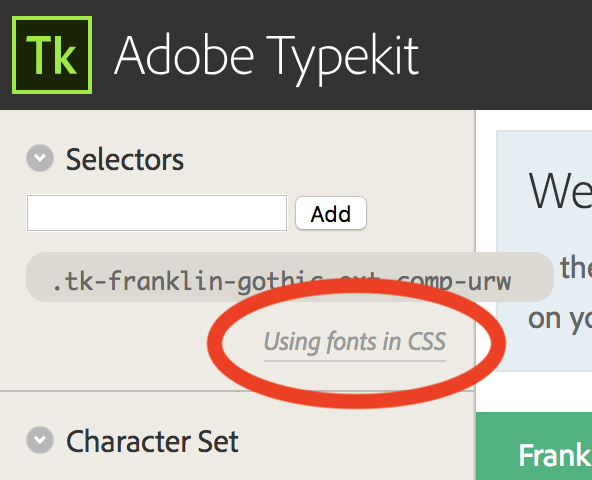592x480 pixels.
Task: Click the 'on yo' text line in notice
Action: pyautogui.click(x=560, y=320)
